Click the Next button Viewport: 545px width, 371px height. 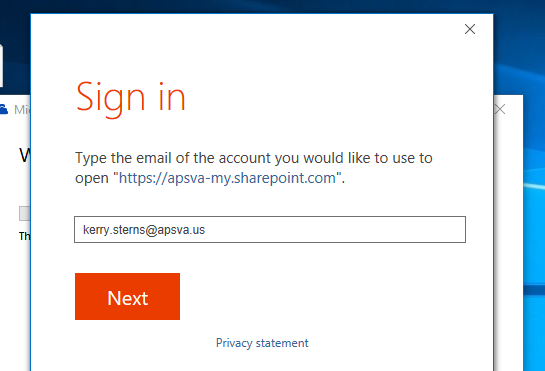click(127, 296)
